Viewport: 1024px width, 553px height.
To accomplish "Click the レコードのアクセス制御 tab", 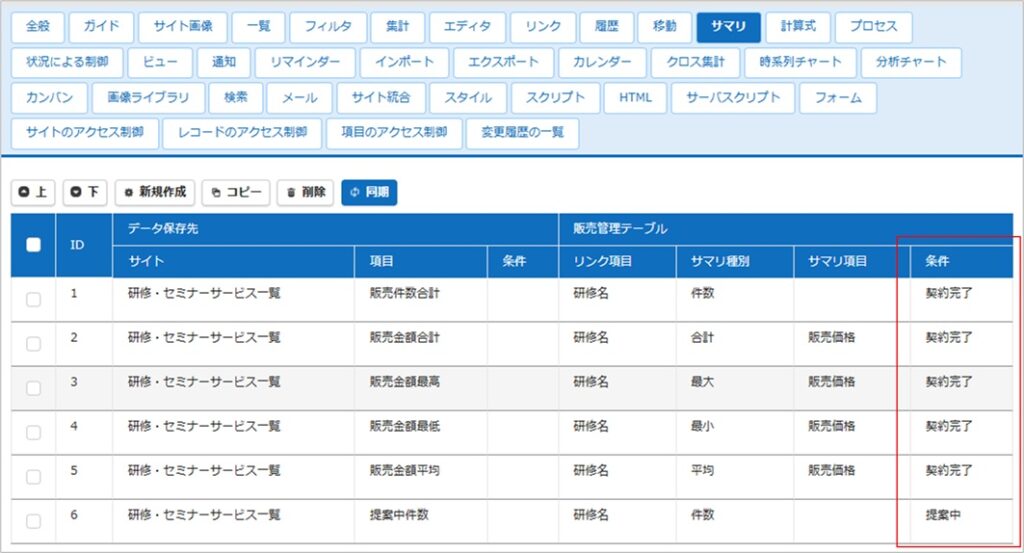I will tap(242, 133).
